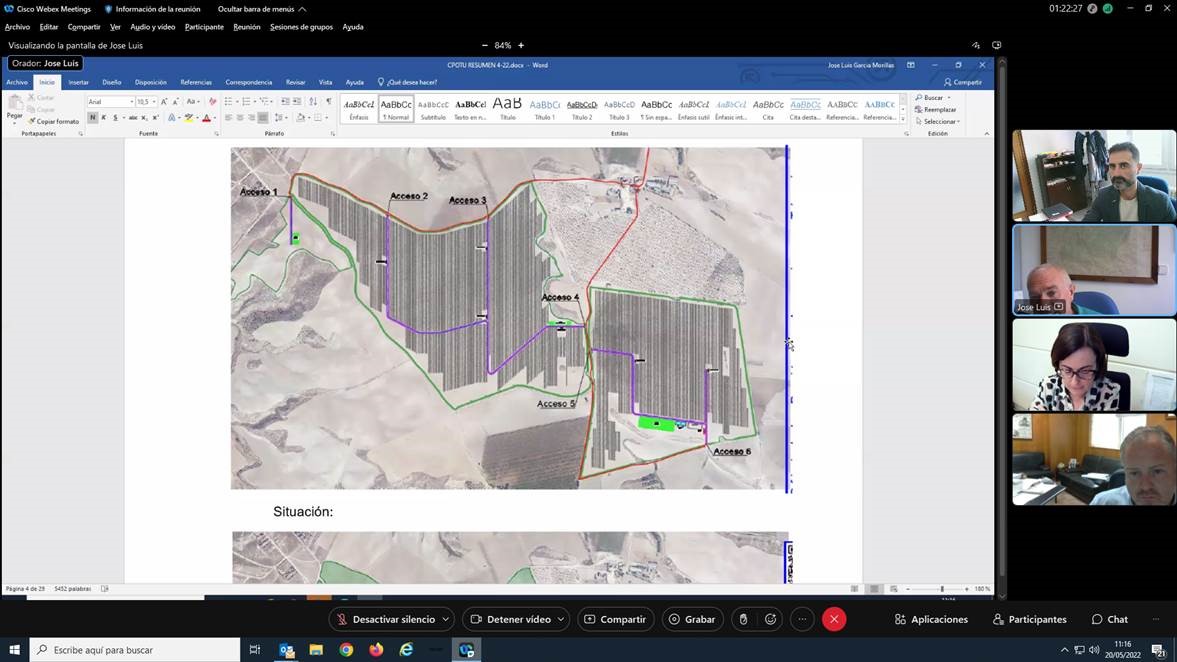Screen dimensions: 1177x662
Task: Click the Windows search box
Action: pos(135,650)
